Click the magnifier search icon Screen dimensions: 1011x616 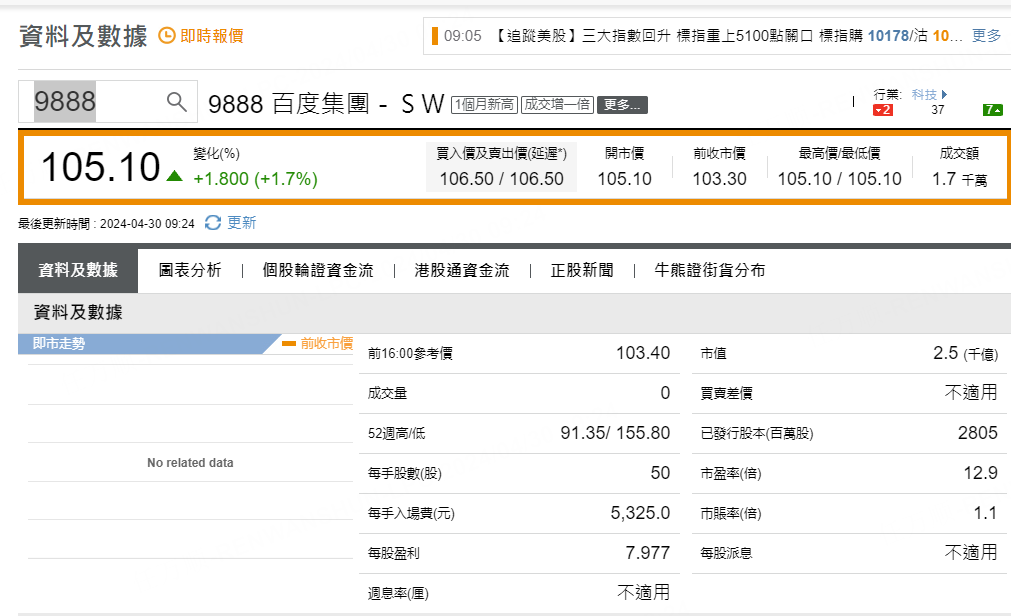click(177, 101)
